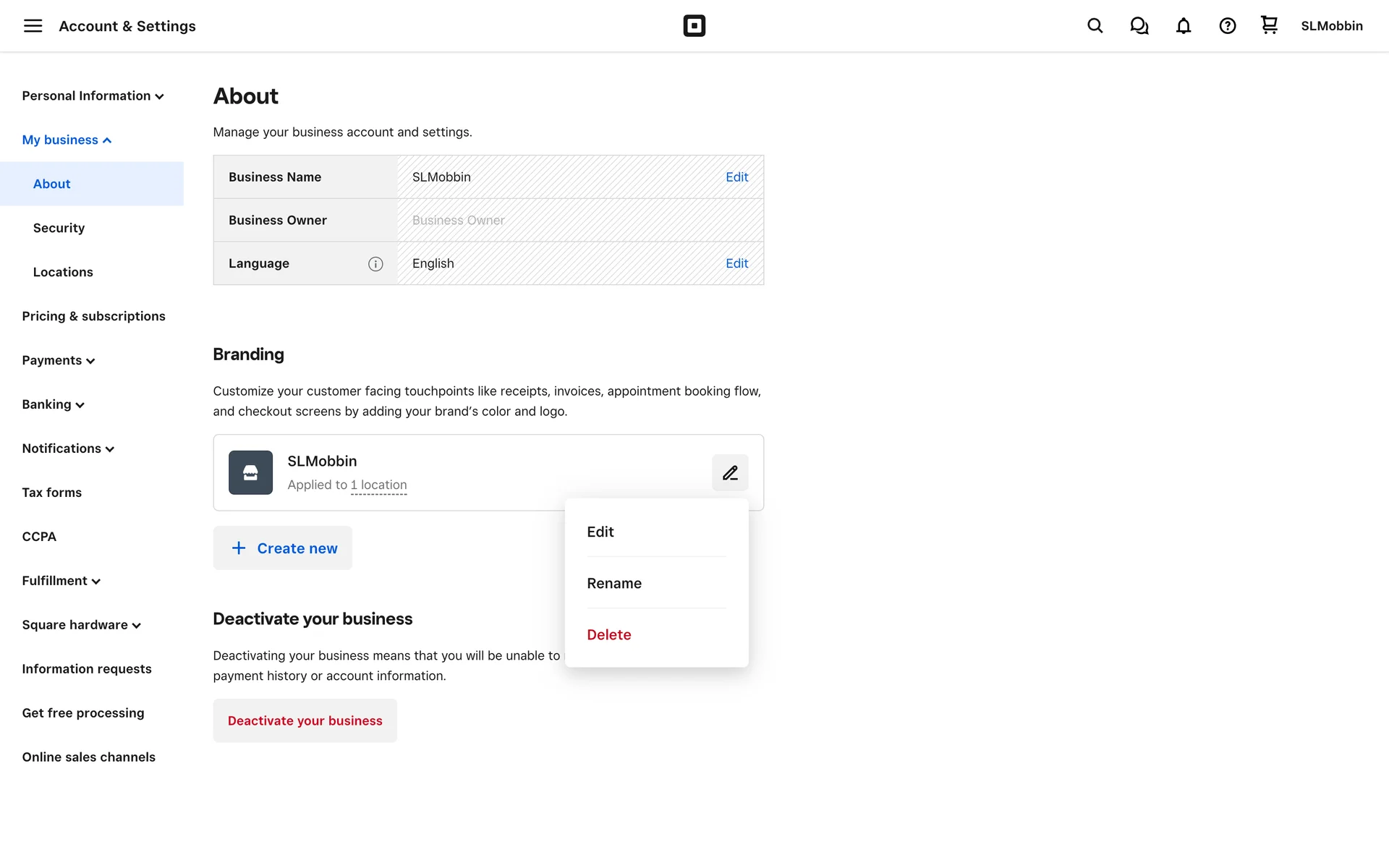
Task: Choose Rename from the branding menu
Action: (614, 583)
